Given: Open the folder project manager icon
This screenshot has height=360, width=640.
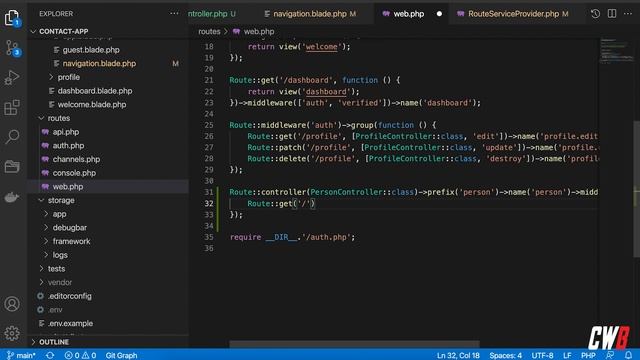Looking at the screenshot, I should pyautogui.click(x=12, y=166).
